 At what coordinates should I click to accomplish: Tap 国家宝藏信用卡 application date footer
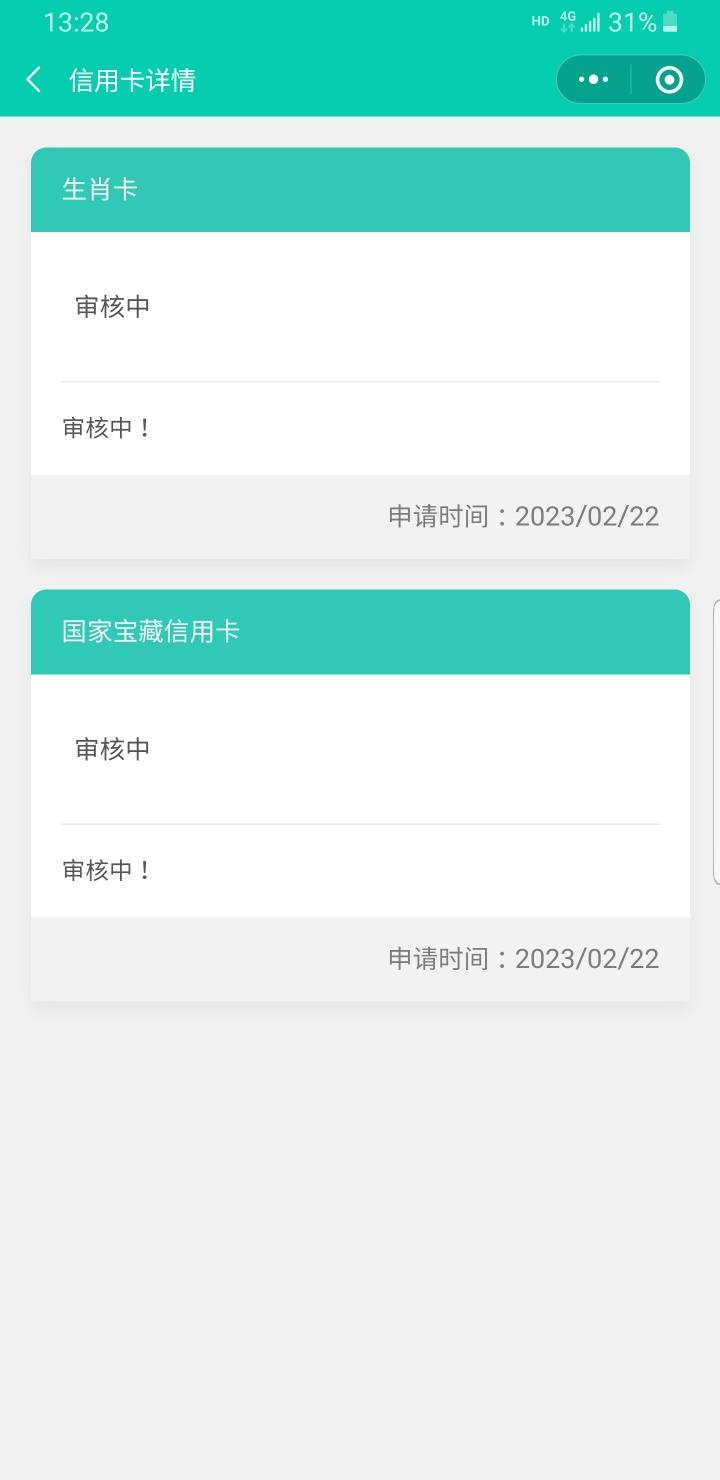pos(360,959)
